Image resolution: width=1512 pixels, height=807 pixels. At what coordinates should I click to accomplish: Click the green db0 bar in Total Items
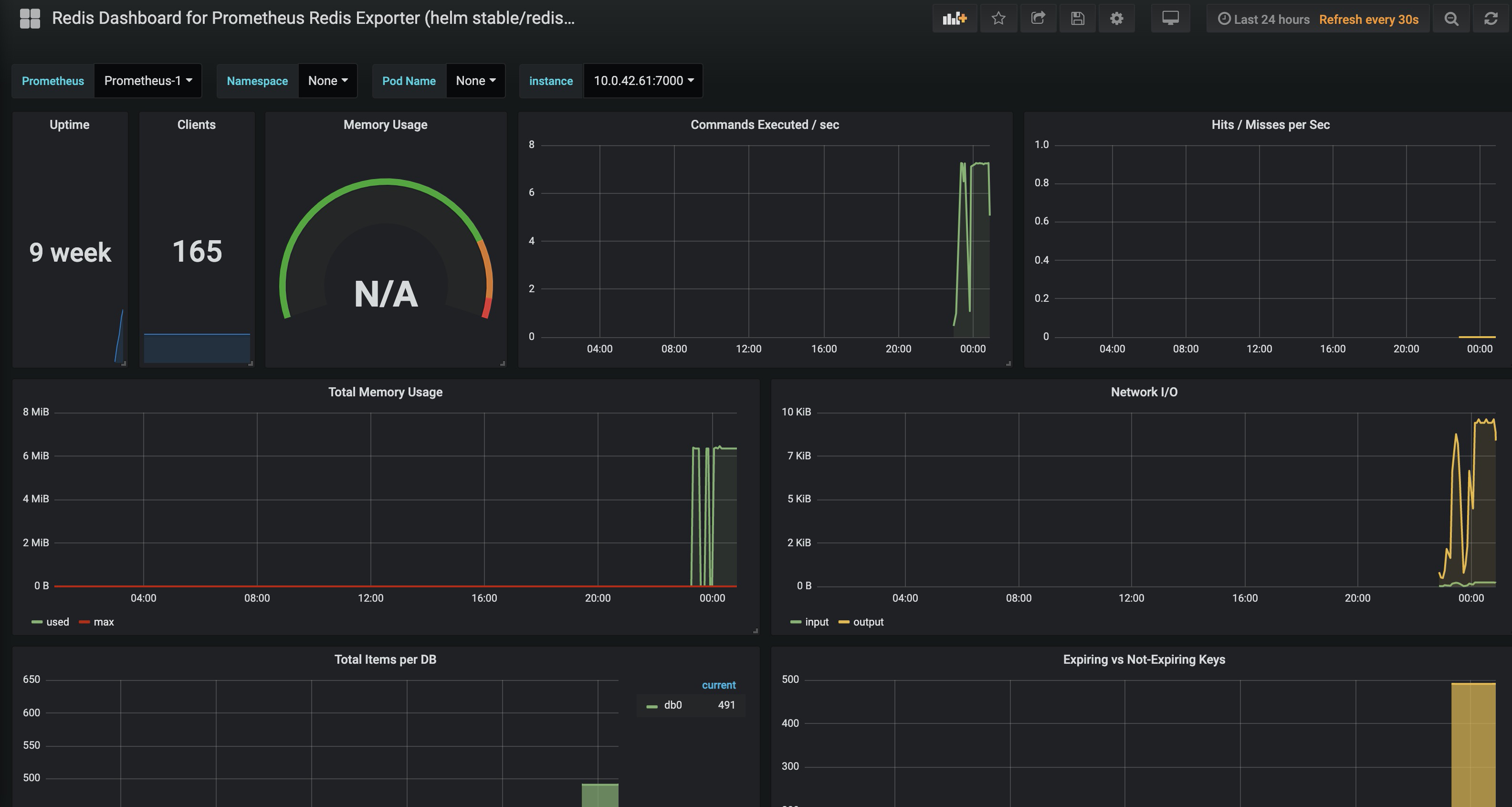click(x=600, y=795)
